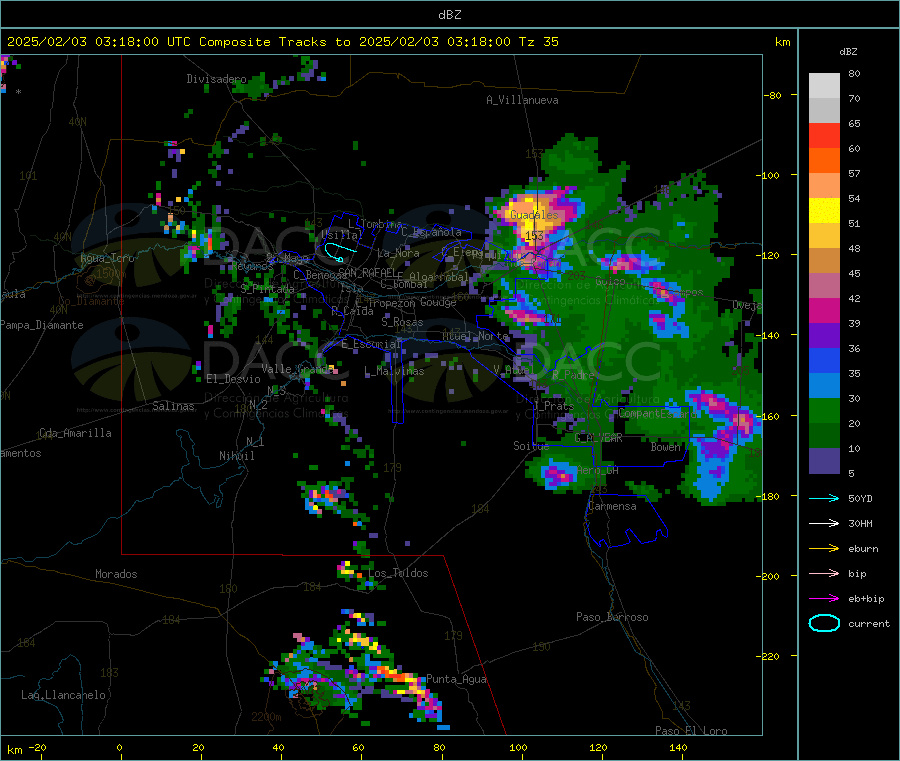Viewport: 900px width, 761px height.
Task: Click the 51 dBZ yellow color swatch
Action: click(x=824, y=211)
